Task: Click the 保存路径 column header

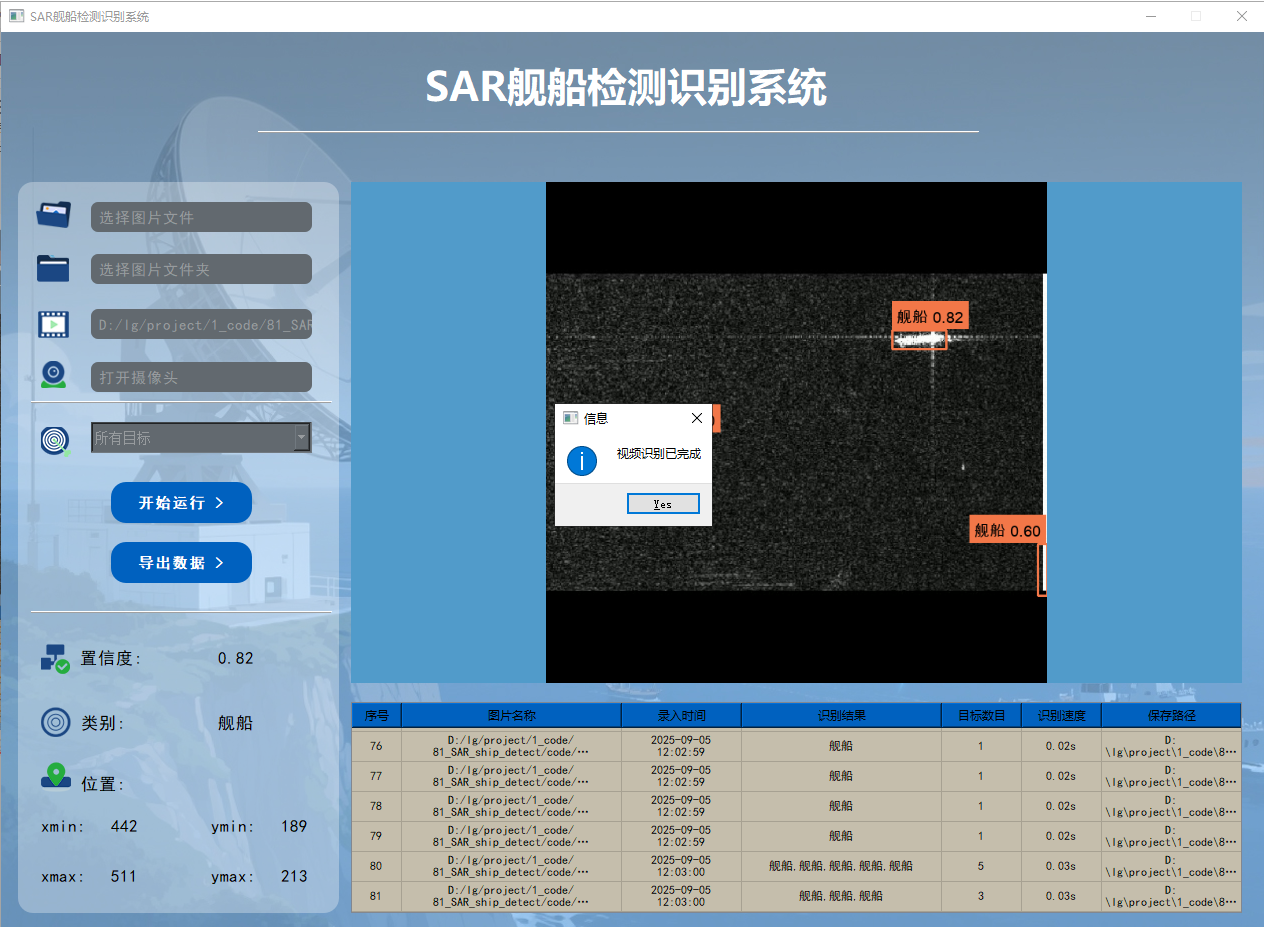Action: click(x=1171, y=715)
